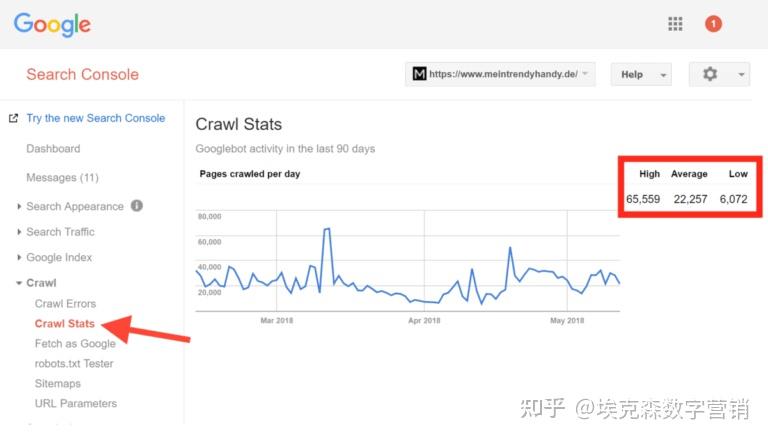
Task: Click the red notification badge icon
Action: point(713,24)
